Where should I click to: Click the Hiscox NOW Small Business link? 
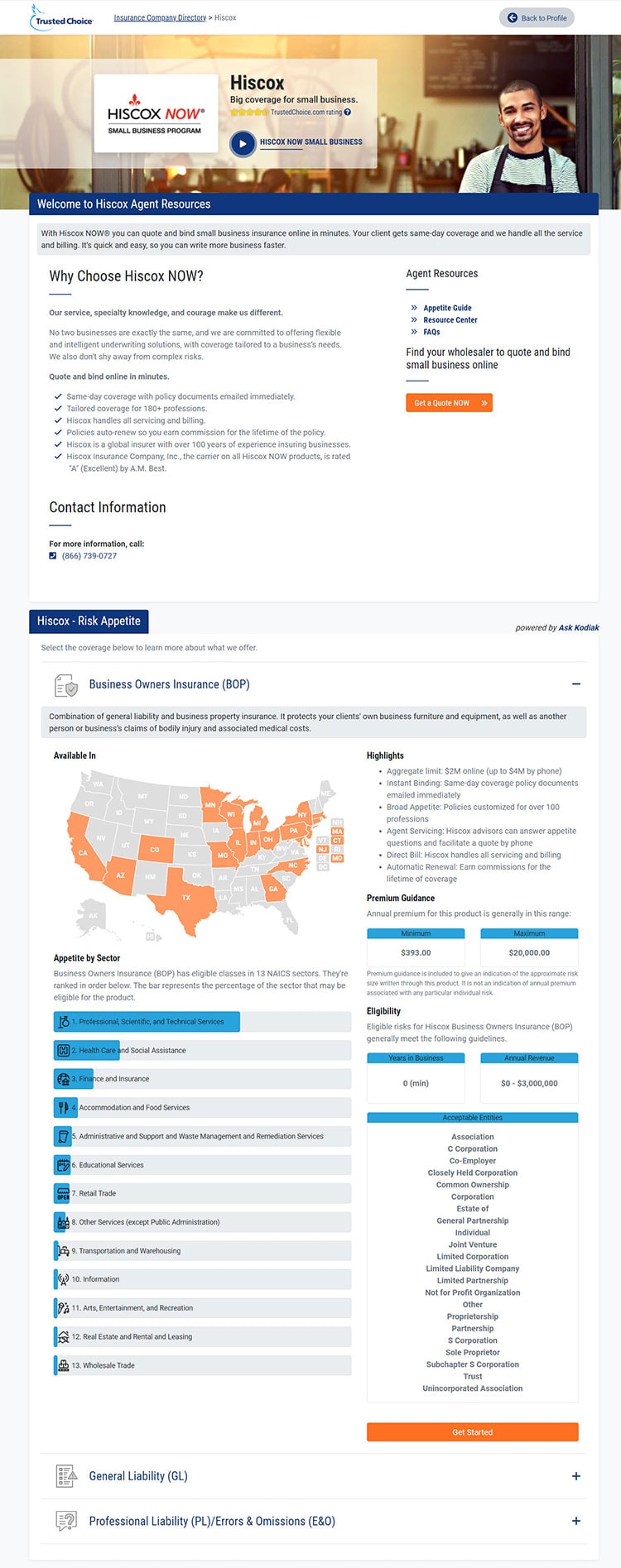pos(311,142)
